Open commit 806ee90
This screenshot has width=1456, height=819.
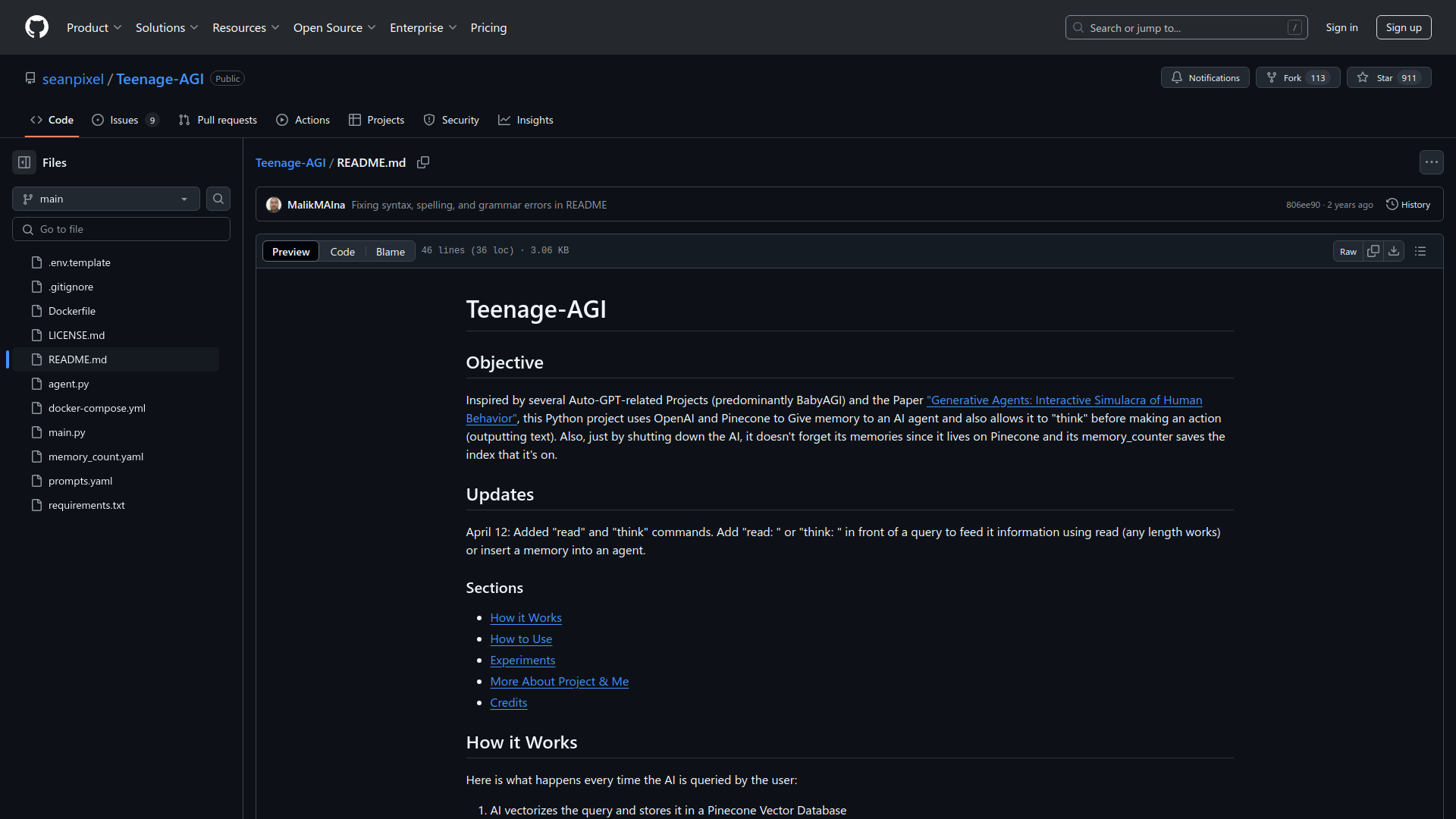click(1303, 205)
